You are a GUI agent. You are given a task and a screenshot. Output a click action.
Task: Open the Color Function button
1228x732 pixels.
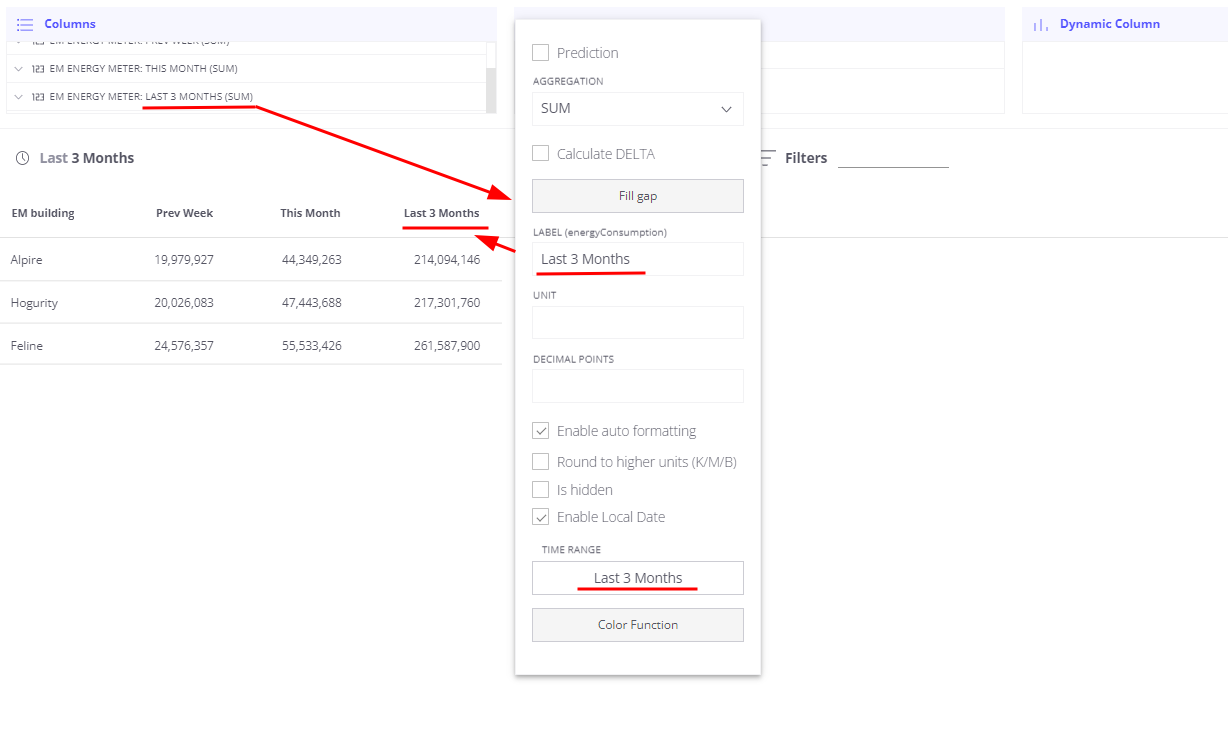click(x=638, y=625)
